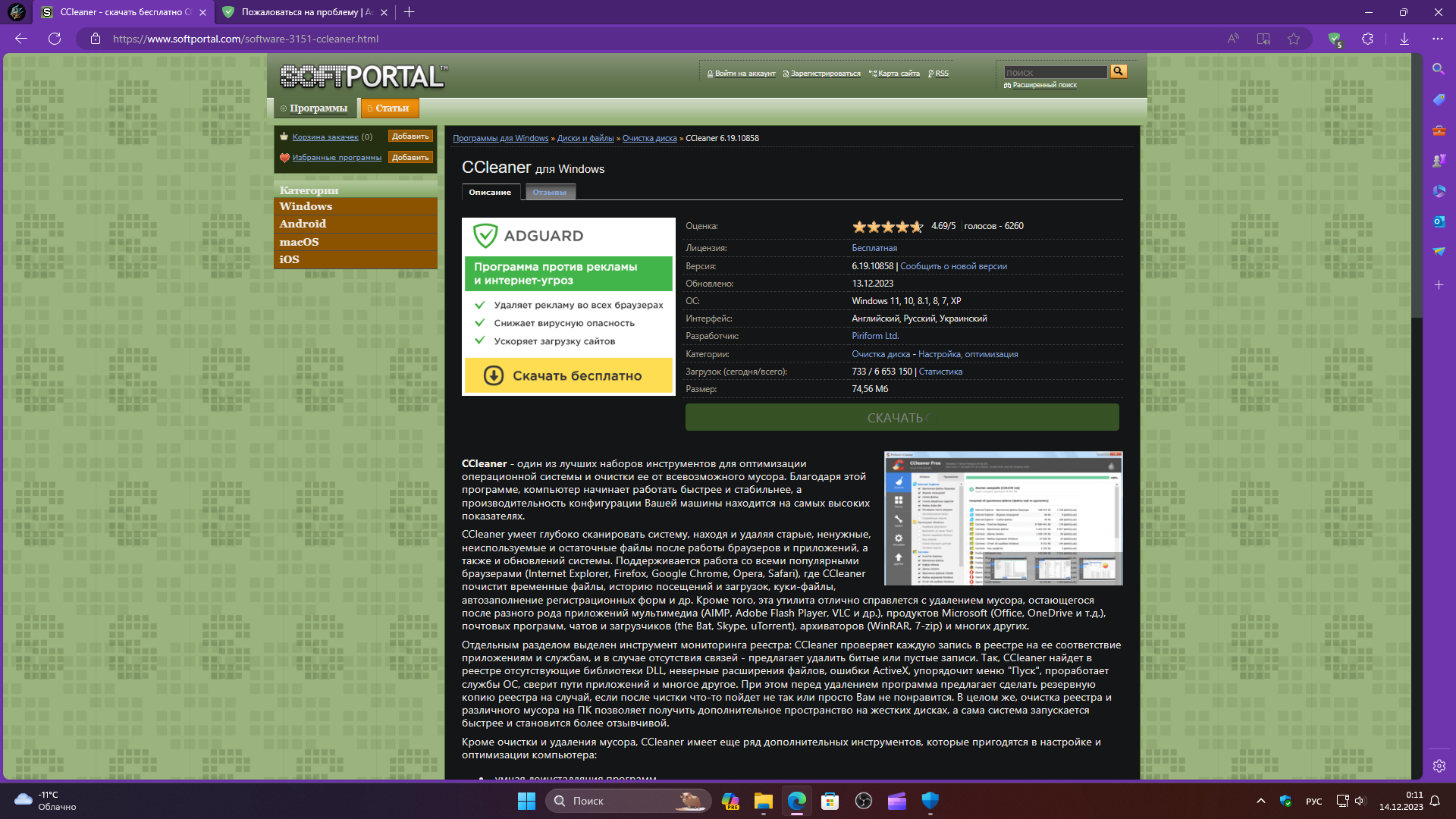
Task: Open browser downloads arrow icon
Action: [1404, 39]
